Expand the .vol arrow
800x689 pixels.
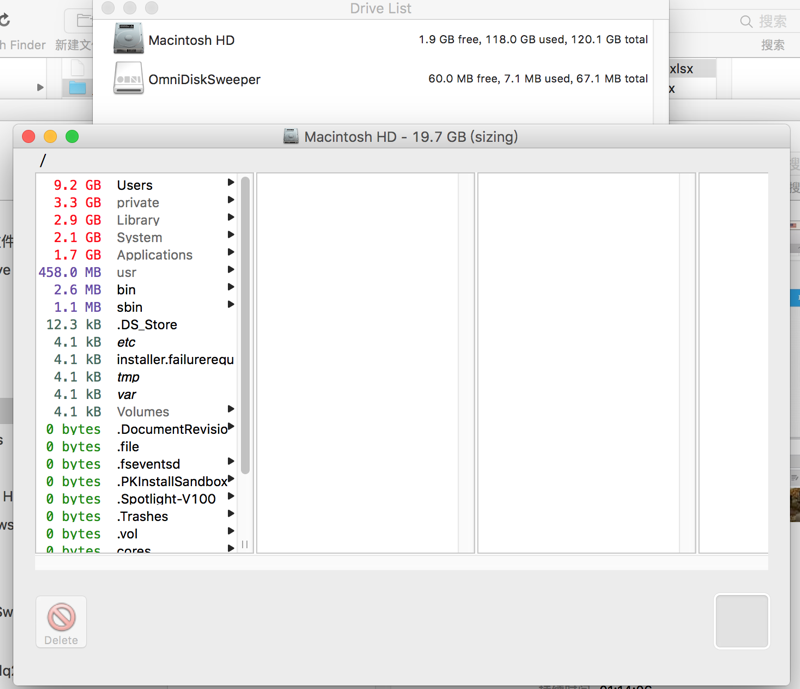pos(231,531)
